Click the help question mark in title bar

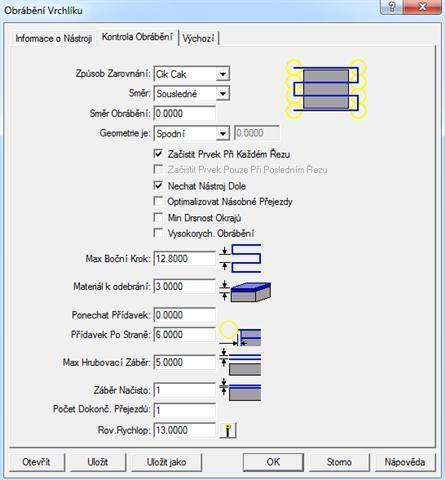392,7
